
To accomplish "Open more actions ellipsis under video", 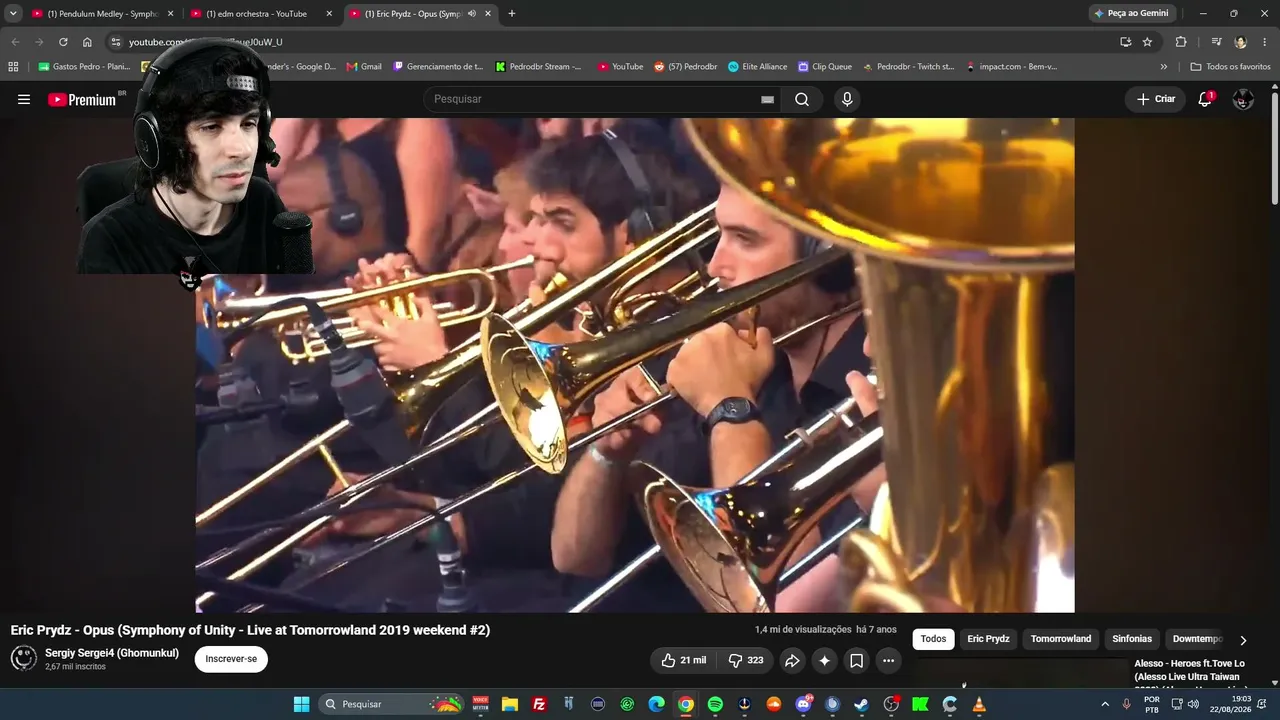I will pyautogui.click(x=888, y=660).
